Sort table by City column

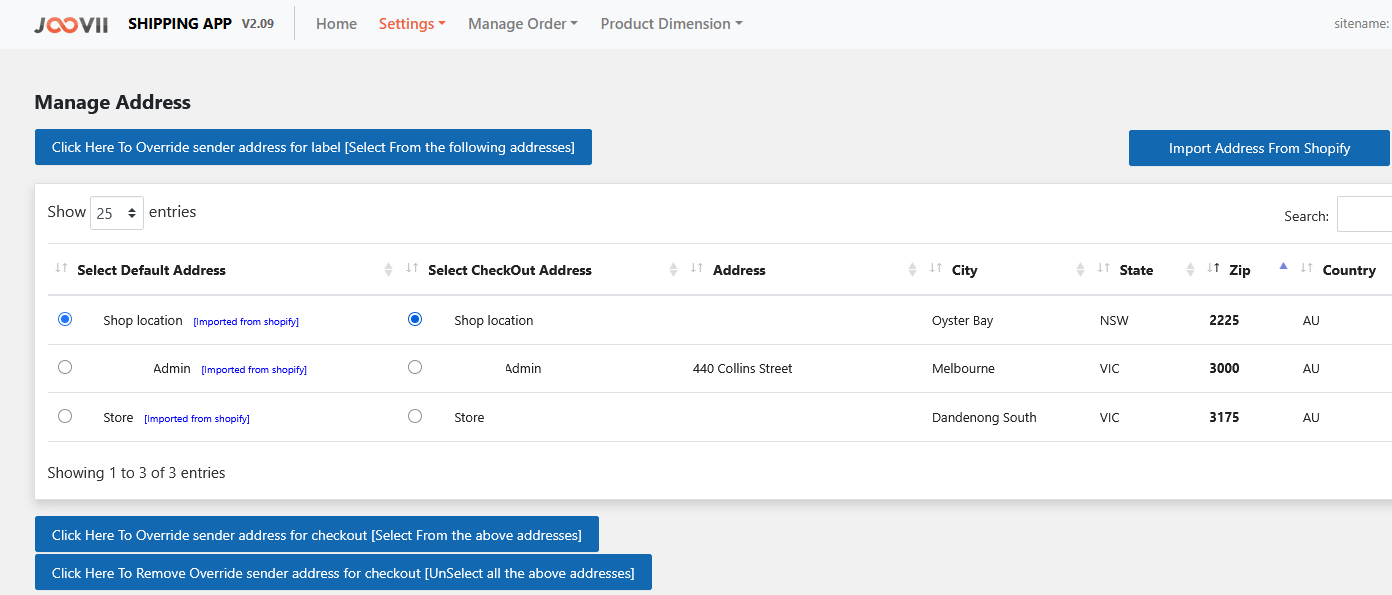(964, 270)
